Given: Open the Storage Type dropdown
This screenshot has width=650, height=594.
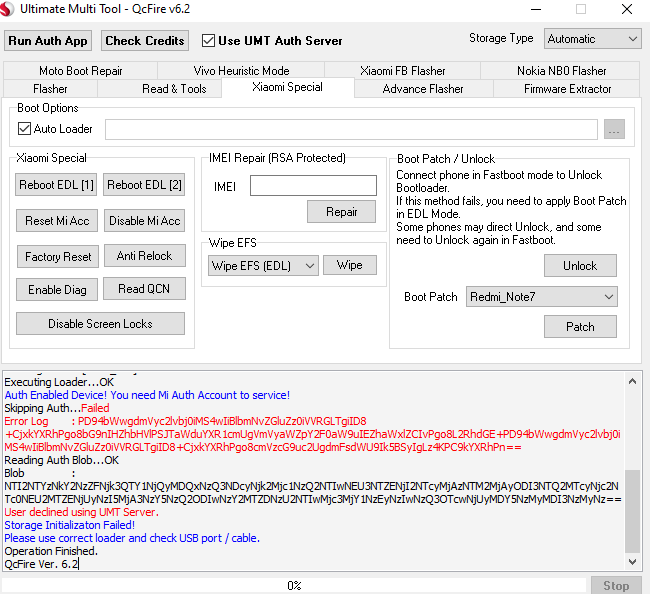Looking at the screenshot, I should coord(592,39).
